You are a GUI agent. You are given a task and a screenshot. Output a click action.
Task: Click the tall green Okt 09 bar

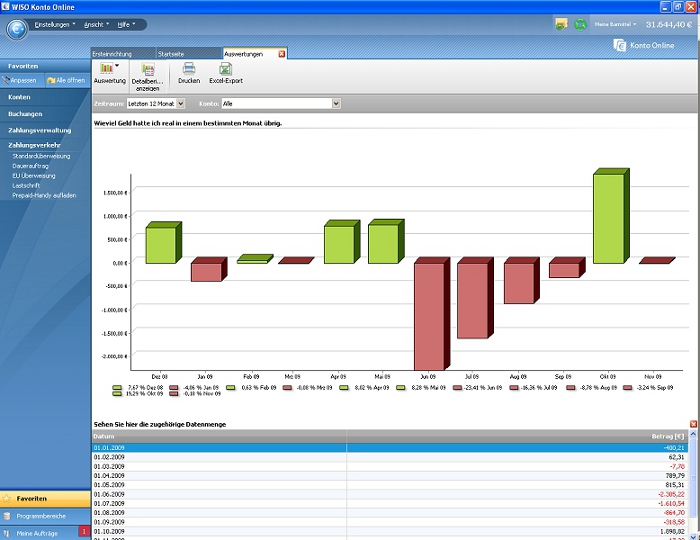pos(607,218)
